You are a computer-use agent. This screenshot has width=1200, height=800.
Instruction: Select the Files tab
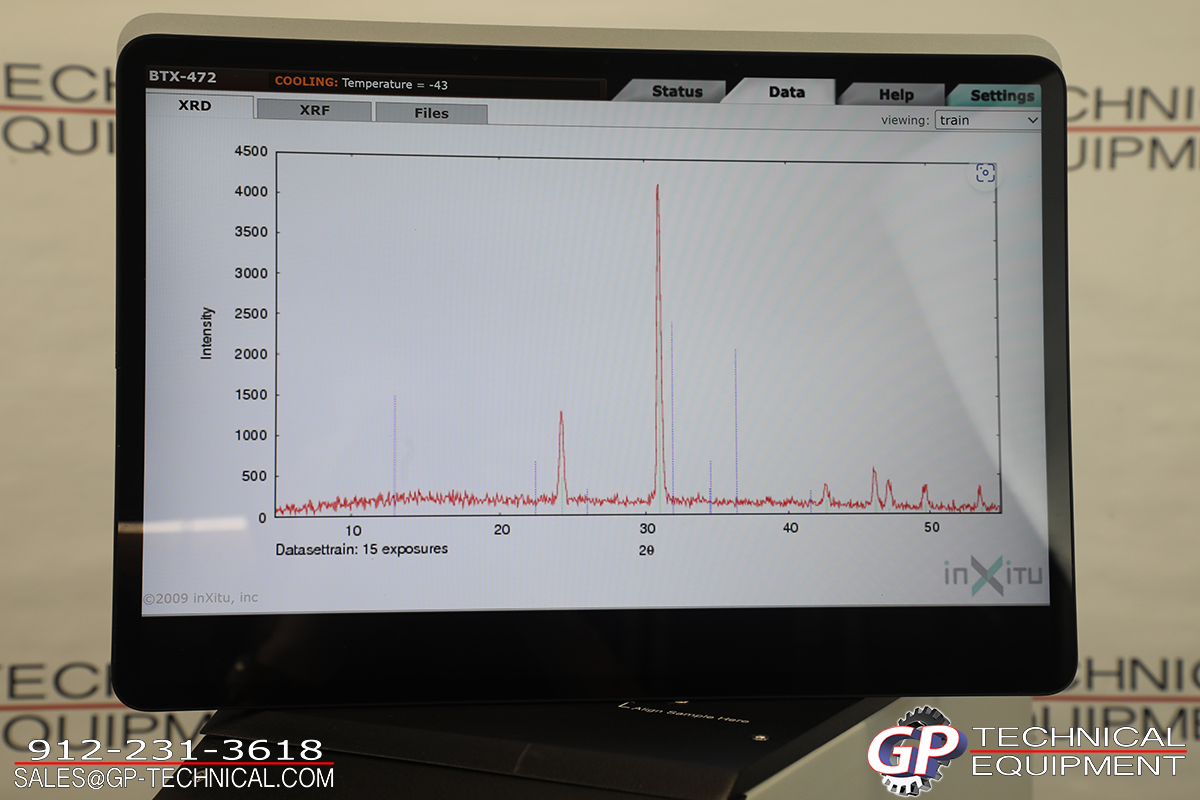431,113
